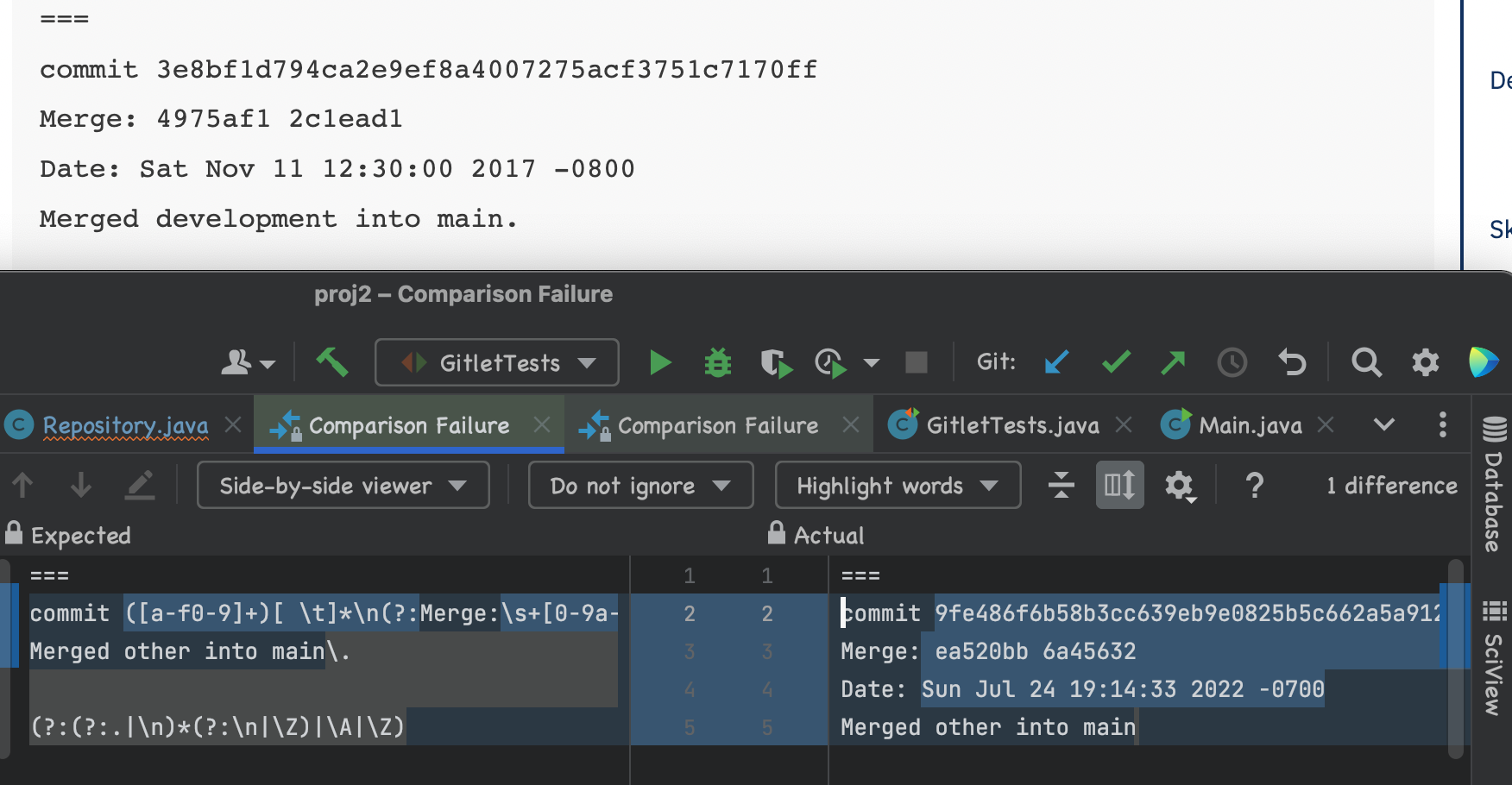Toggle synchronize scrolling in diff viewer

pos(1119,486)
